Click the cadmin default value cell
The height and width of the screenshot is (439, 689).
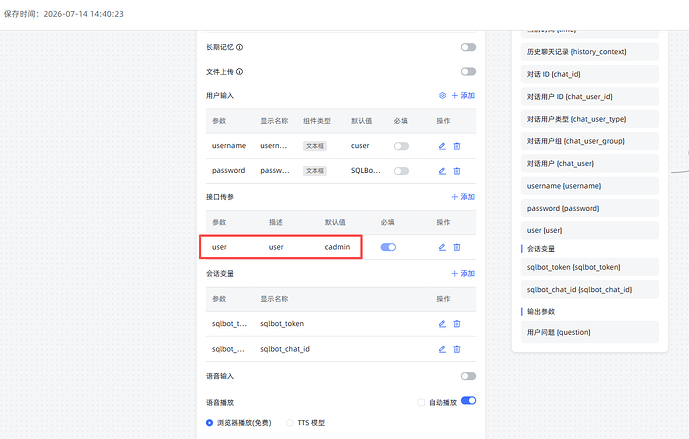pos(337,247)
